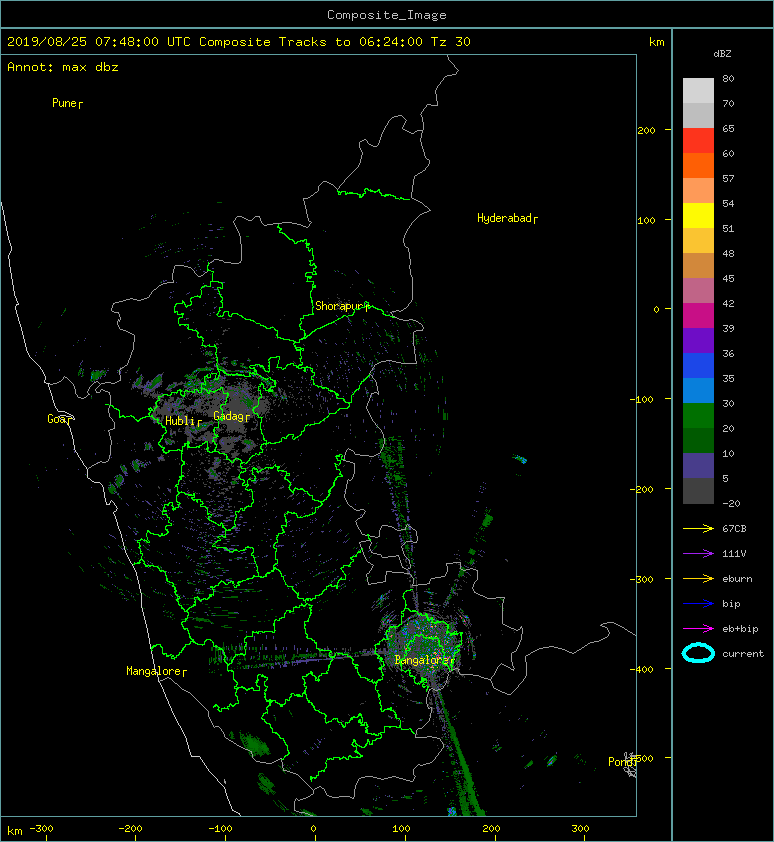Click the 67CB yellow arrow legend icon
The image size is (774, 842).
698,529
